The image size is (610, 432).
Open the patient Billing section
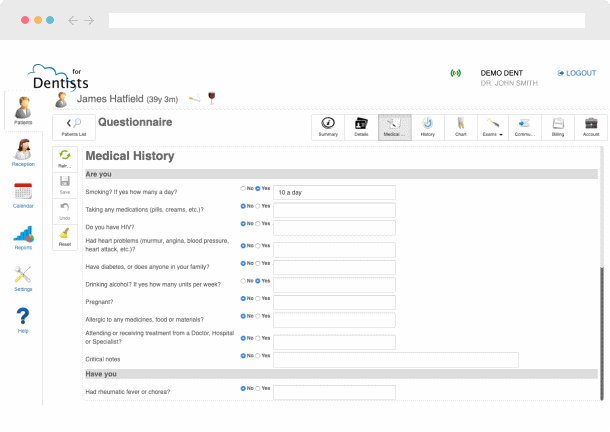557,126
